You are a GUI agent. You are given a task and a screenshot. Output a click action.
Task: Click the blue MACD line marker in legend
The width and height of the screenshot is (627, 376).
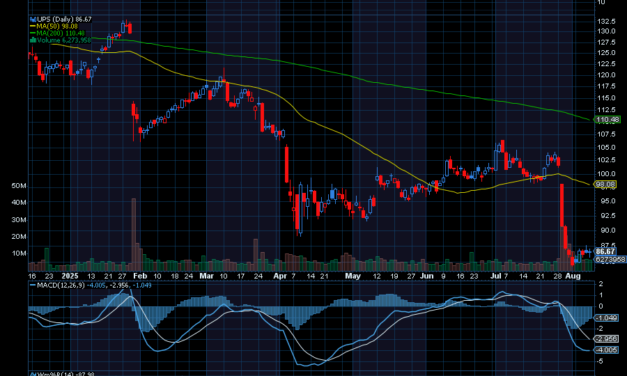[x=33, y=285]
